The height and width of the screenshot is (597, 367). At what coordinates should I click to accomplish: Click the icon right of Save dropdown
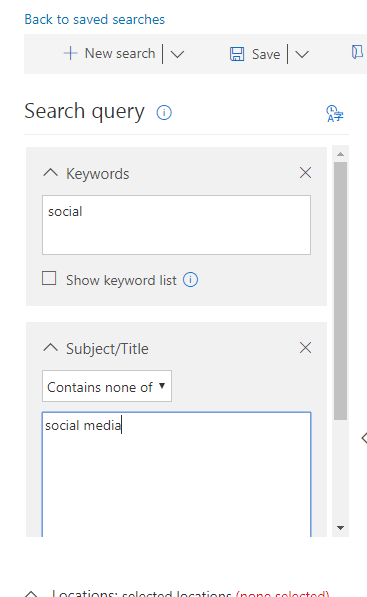[x=357, y=52]
